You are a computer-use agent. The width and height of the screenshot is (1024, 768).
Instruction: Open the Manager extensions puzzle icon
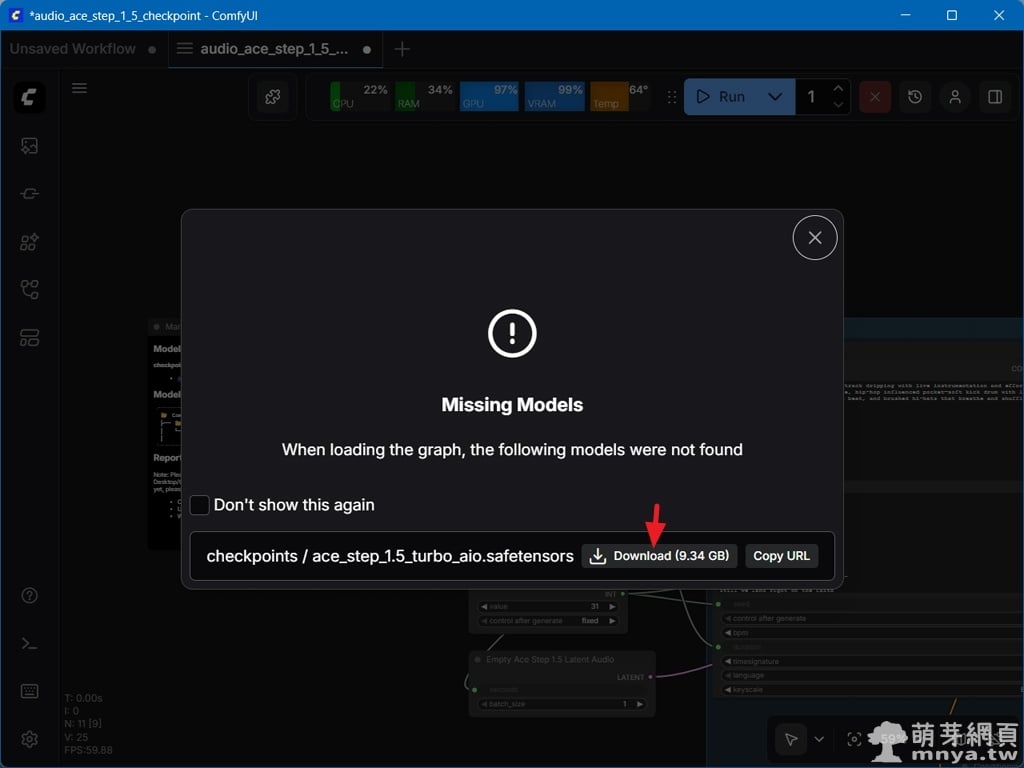point(272,97)
